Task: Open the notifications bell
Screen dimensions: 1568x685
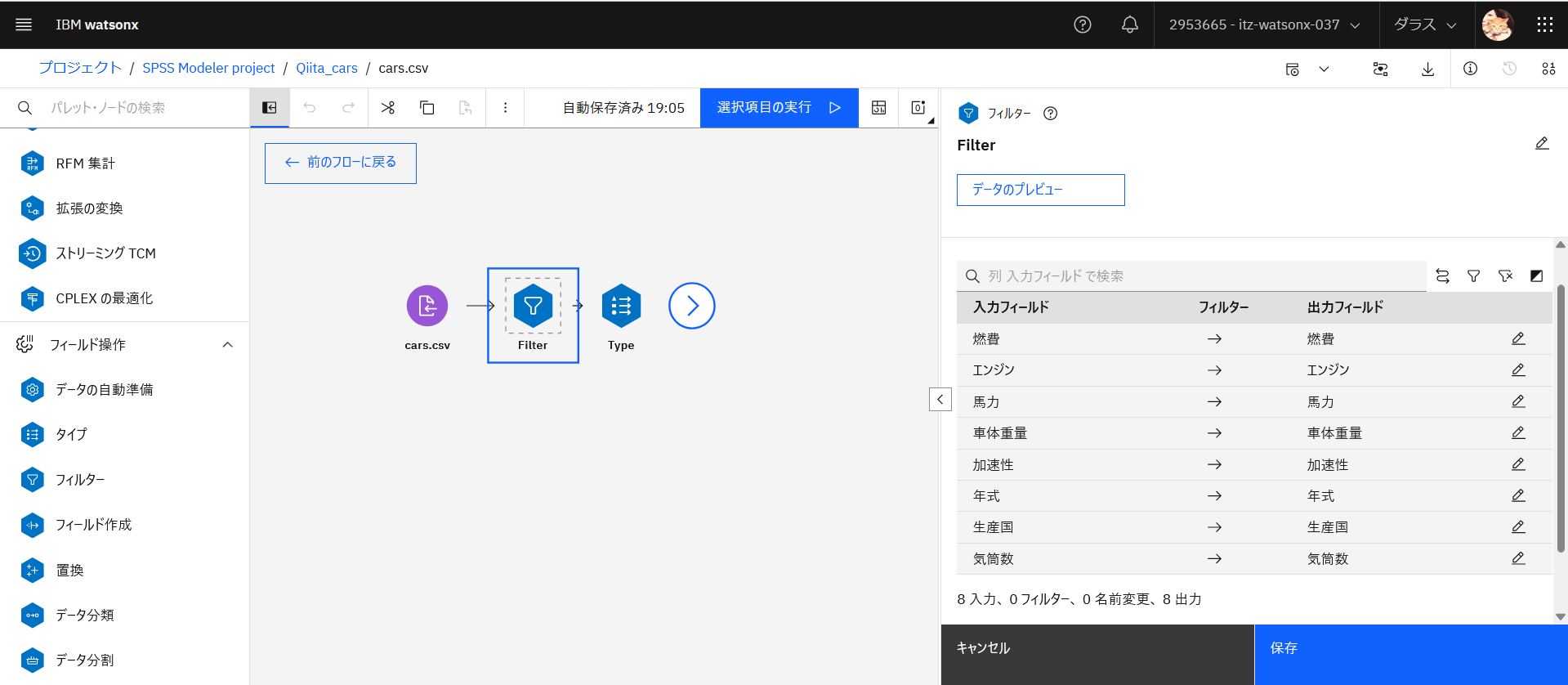Action: click(x=1130, y=25)
